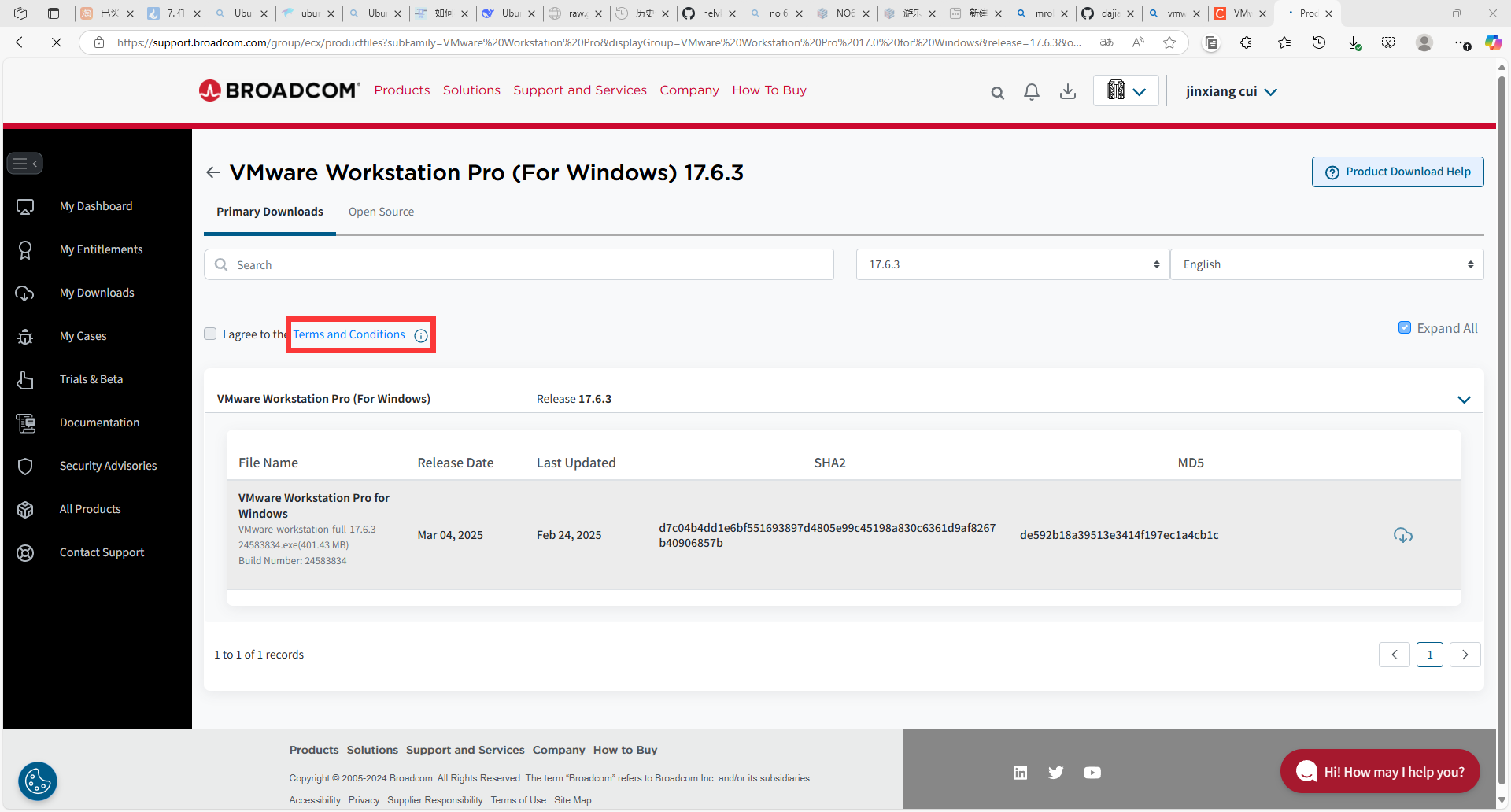The width and height of the screenshot is (1511, 812).
Task: Open the browser history clock icon
Action: (x=1319, y=42)
